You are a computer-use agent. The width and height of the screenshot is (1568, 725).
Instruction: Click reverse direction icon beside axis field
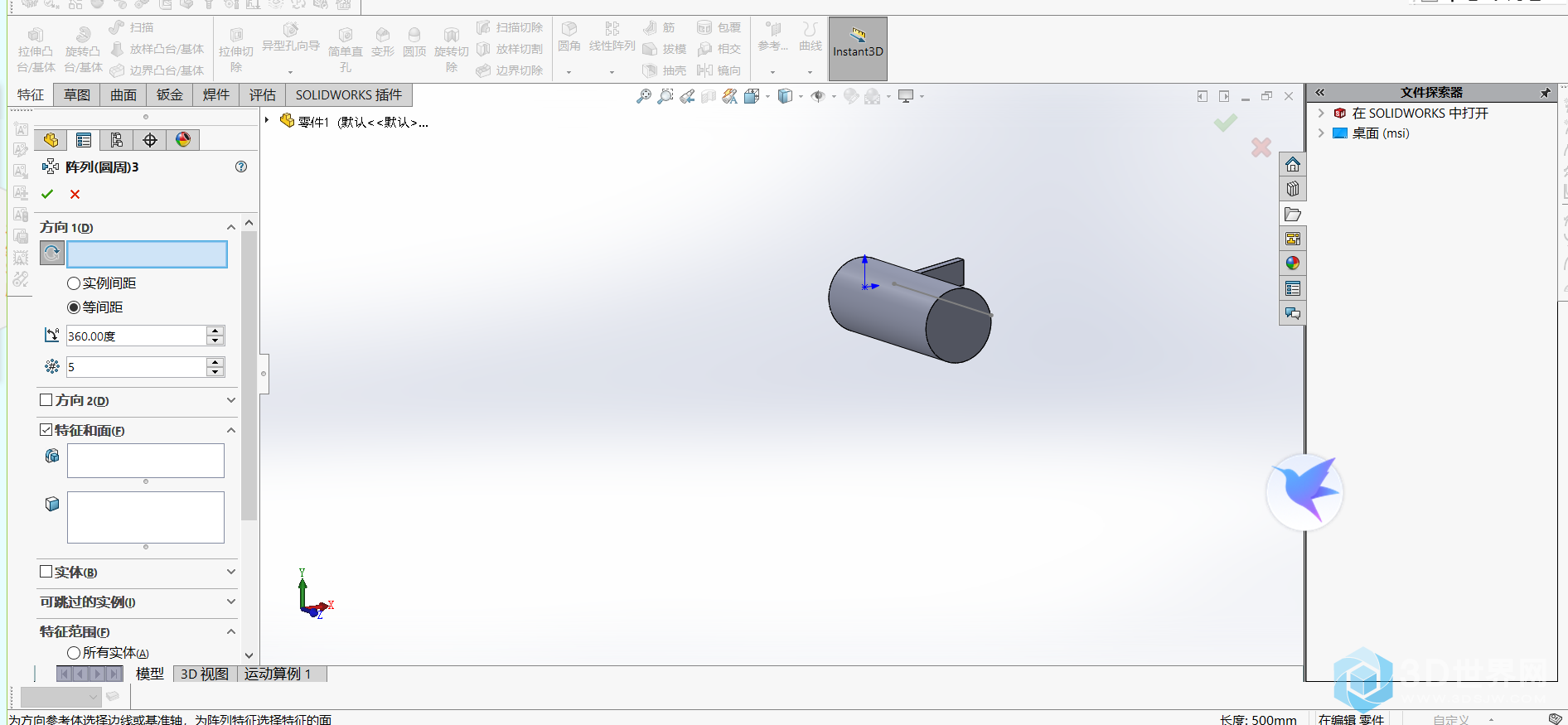[x=52, y=254]
